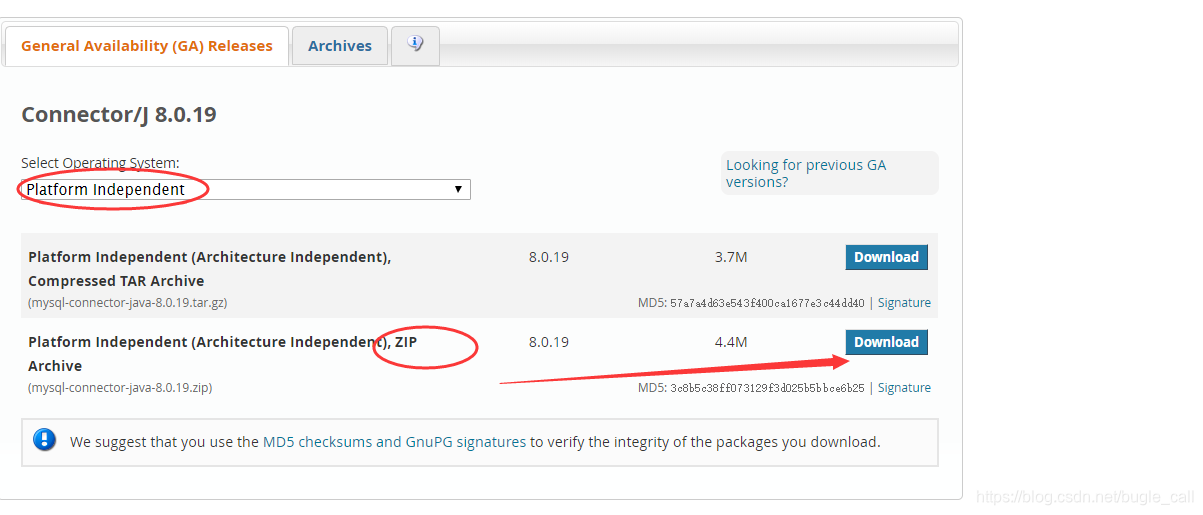Screen dimensions: 1203x515
Task: Click MD5 hash of tar.gz archive
Action: point(767,302)
